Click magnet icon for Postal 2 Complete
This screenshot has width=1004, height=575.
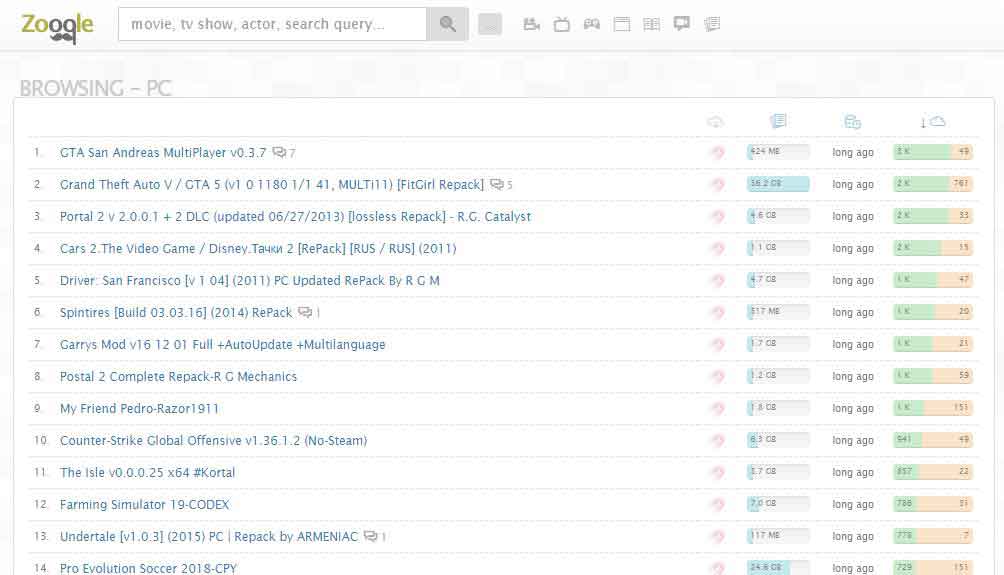click(x=718, y=377)
